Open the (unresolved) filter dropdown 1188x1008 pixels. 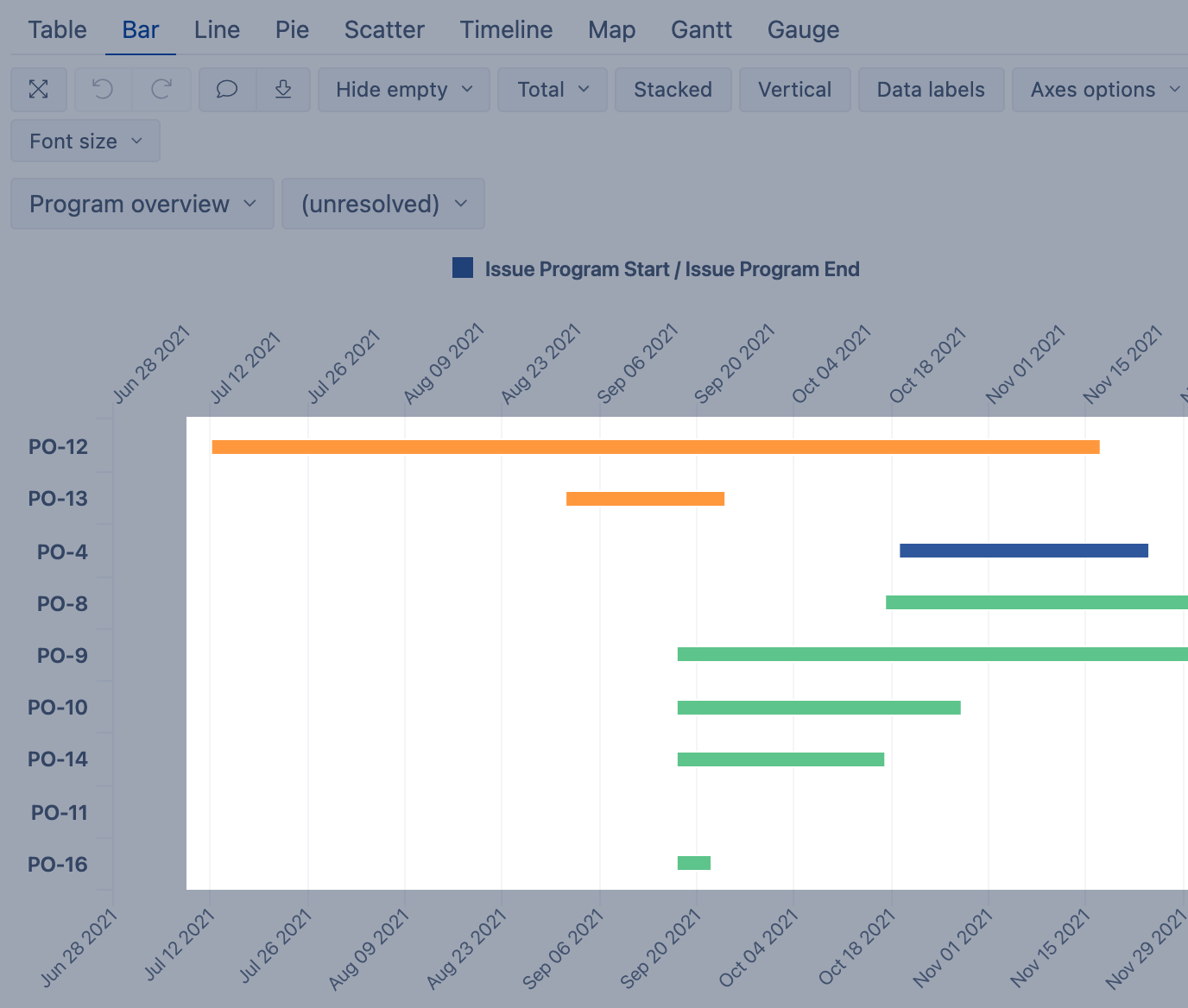383,205
